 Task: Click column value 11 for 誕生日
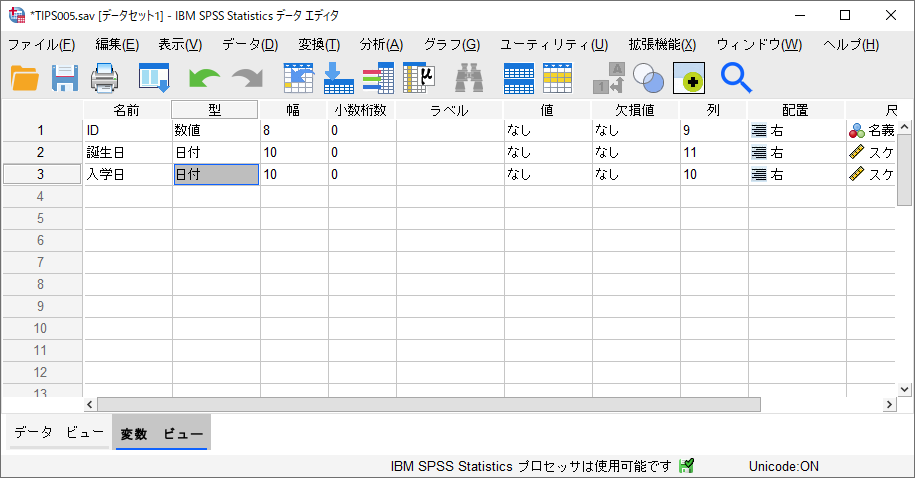714,152
